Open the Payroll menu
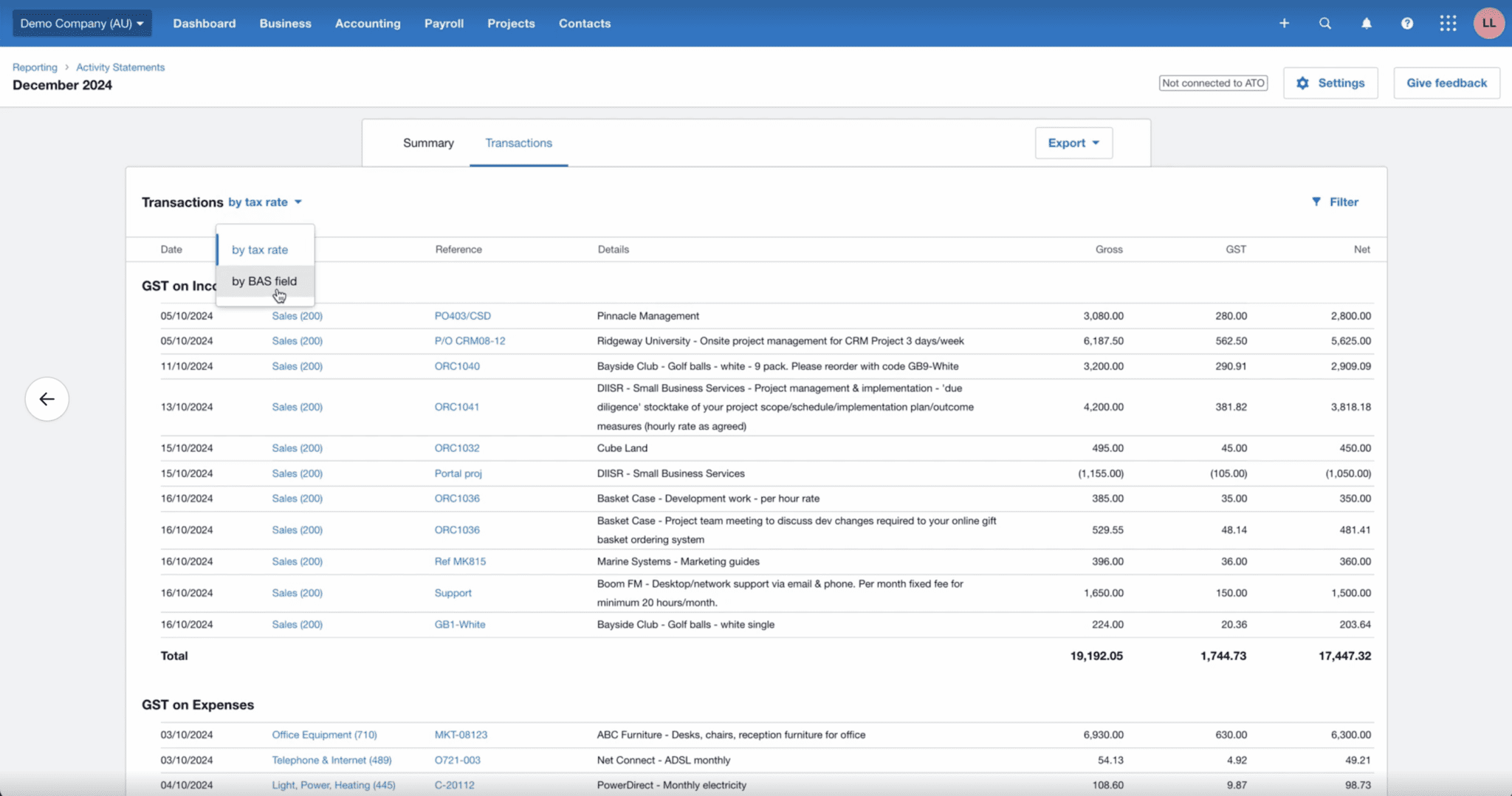This screenshot has height=796, width=1512. pos(444,23)
